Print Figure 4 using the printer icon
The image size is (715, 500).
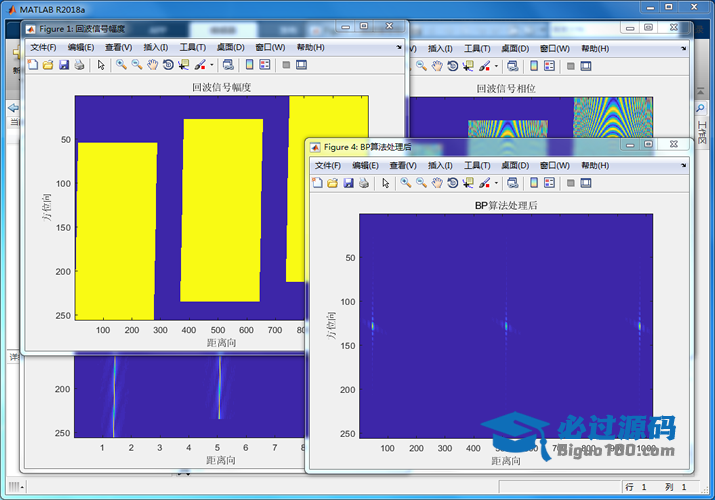click(364, 183)
